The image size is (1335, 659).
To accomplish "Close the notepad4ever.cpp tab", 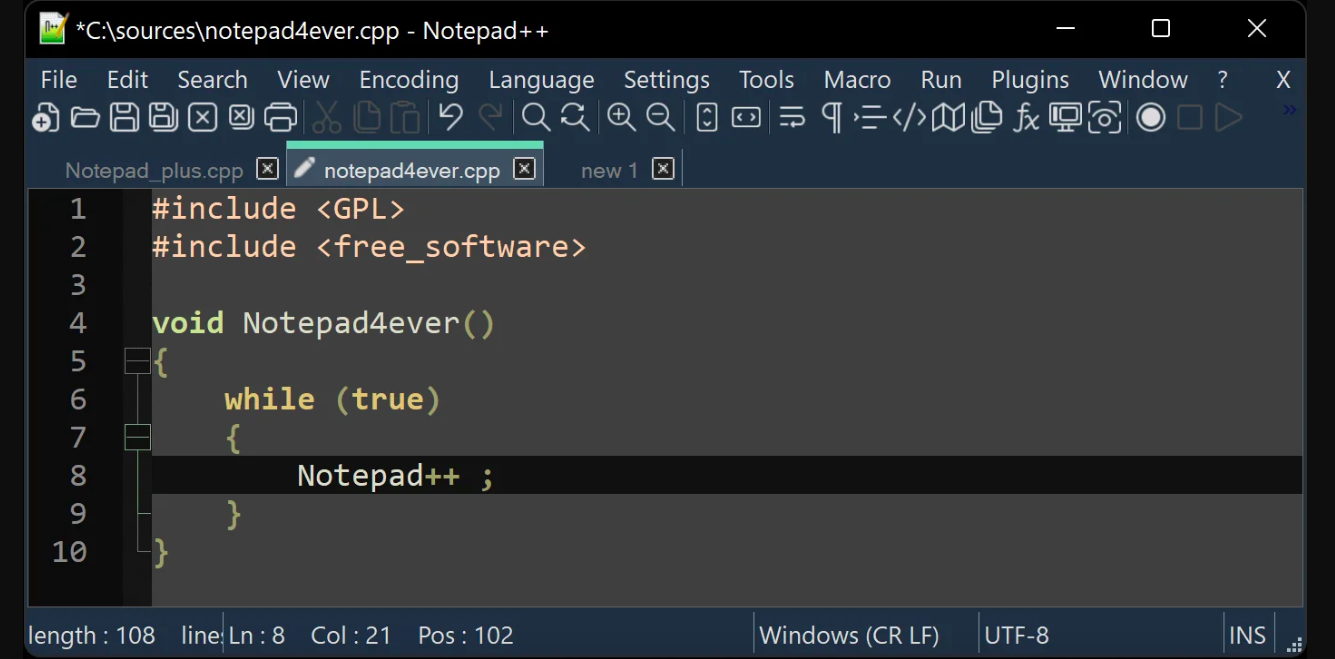I will 524,169.
